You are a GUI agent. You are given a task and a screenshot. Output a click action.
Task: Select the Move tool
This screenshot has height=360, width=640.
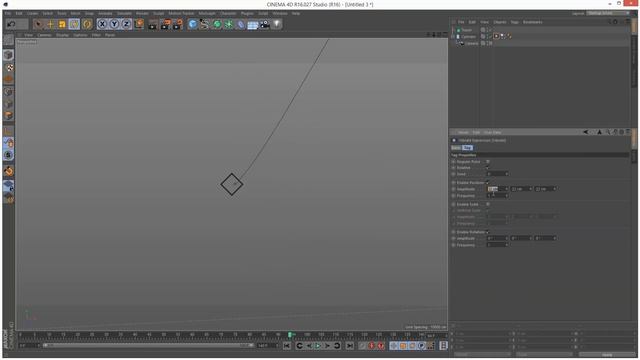[50, 24]
